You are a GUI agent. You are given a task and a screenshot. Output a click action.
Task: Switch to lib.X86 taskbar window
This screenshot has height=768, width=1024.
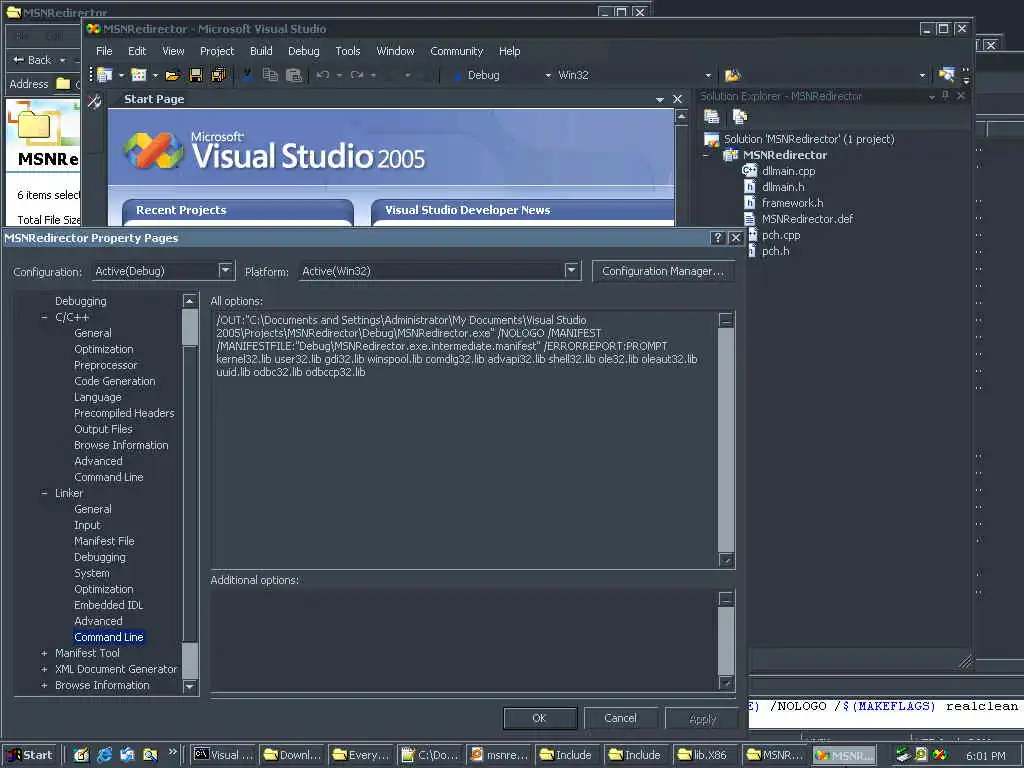tap(706, 755)
